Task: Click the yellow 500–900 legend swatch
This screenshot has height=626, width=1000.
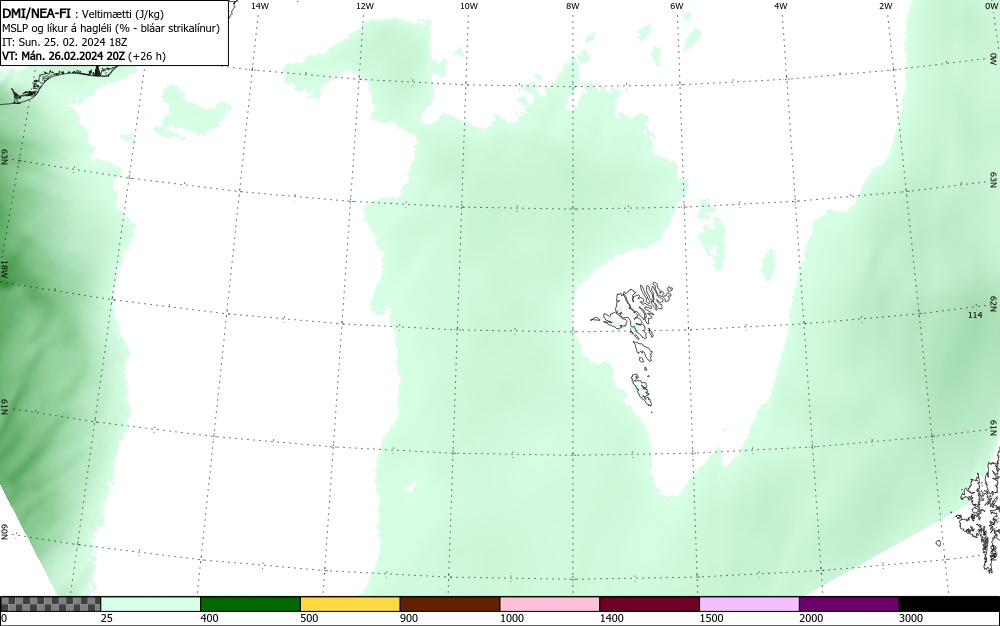Action: [x=350, y=604]
